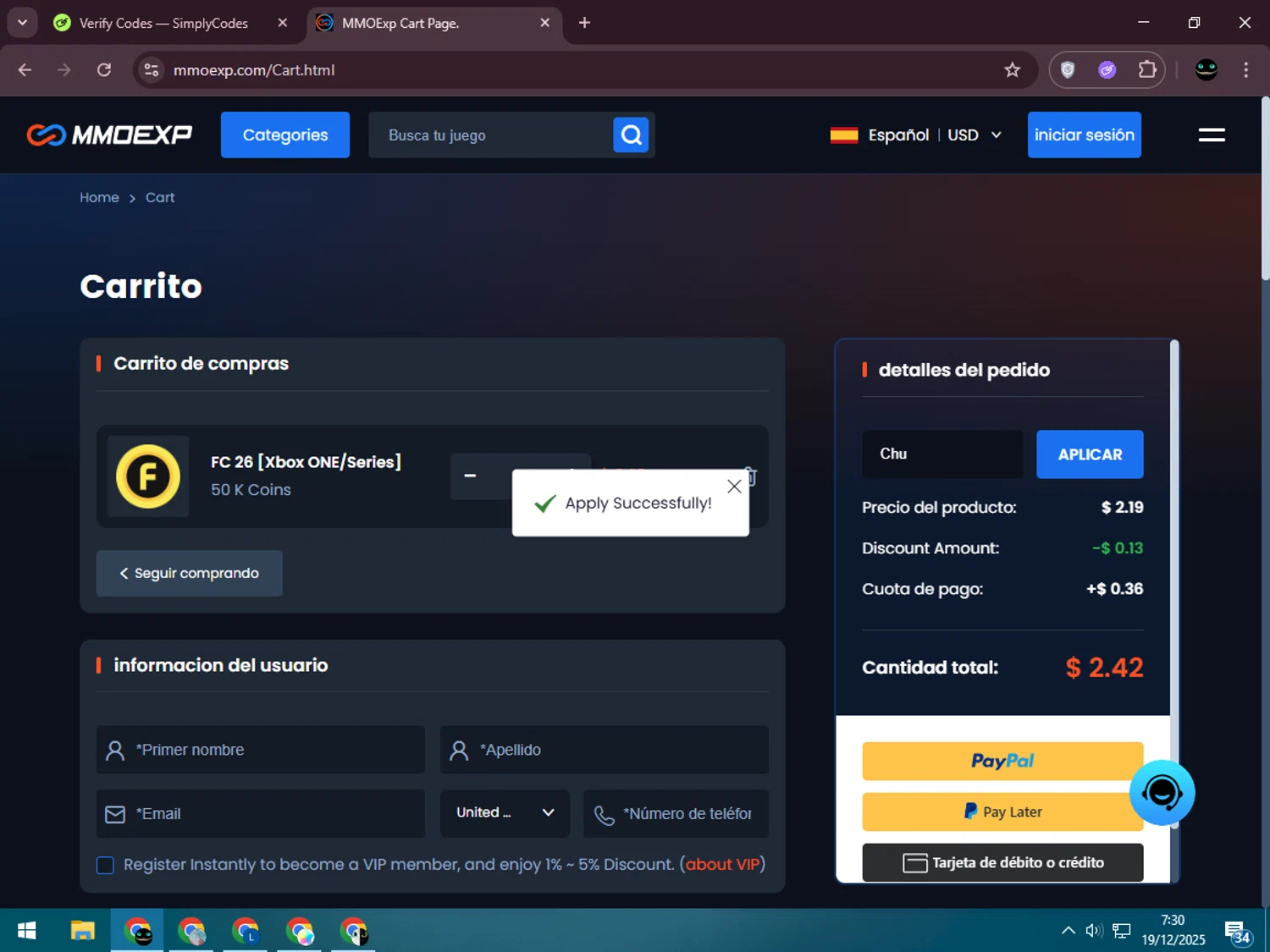Open the United country code dropdown
This screenshot has height=952, width=1270.
point(505,814)
